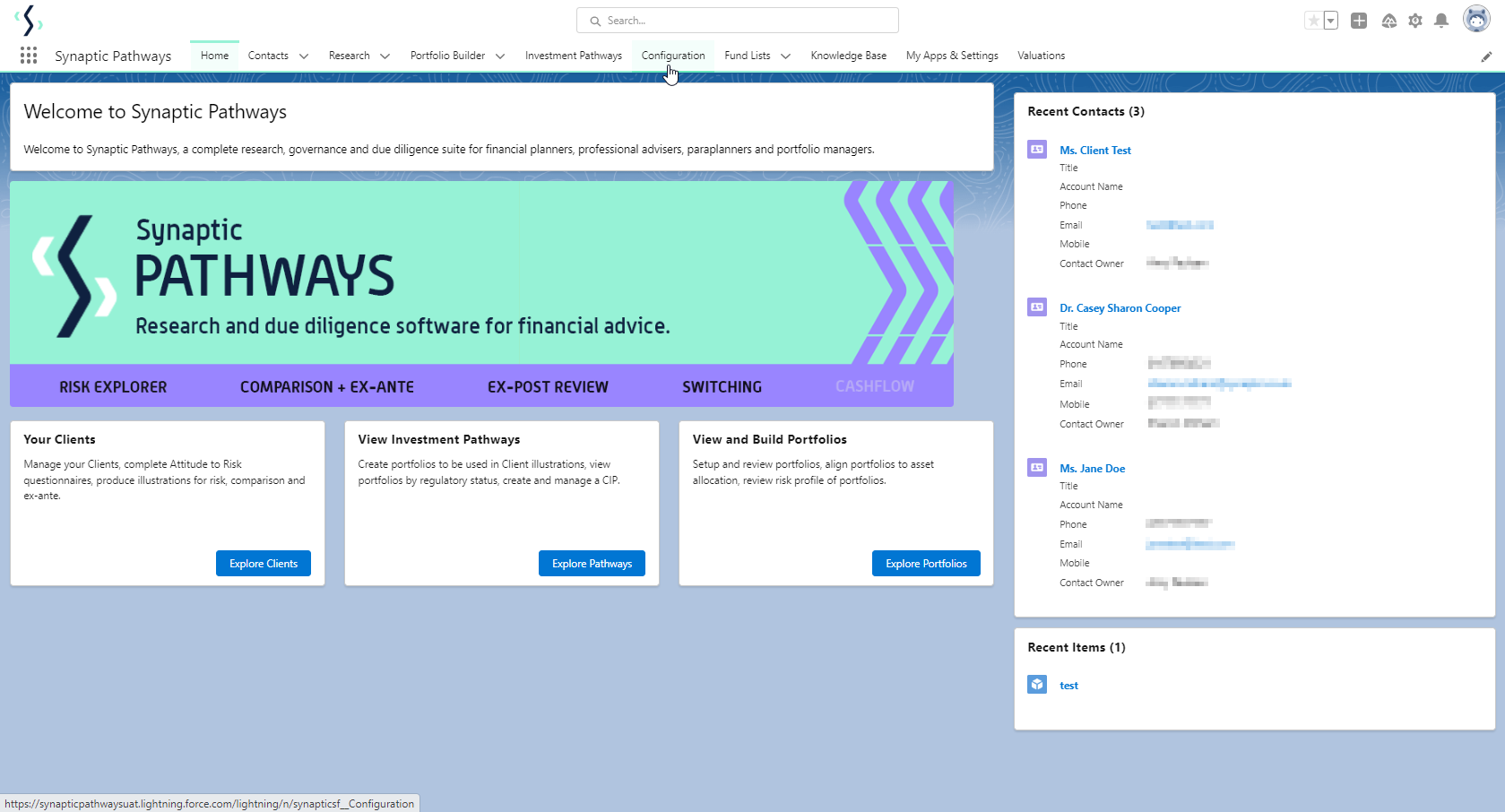
Task: Expand the Portfolio Builder dropdown chevron
Action: pos(500,56)
